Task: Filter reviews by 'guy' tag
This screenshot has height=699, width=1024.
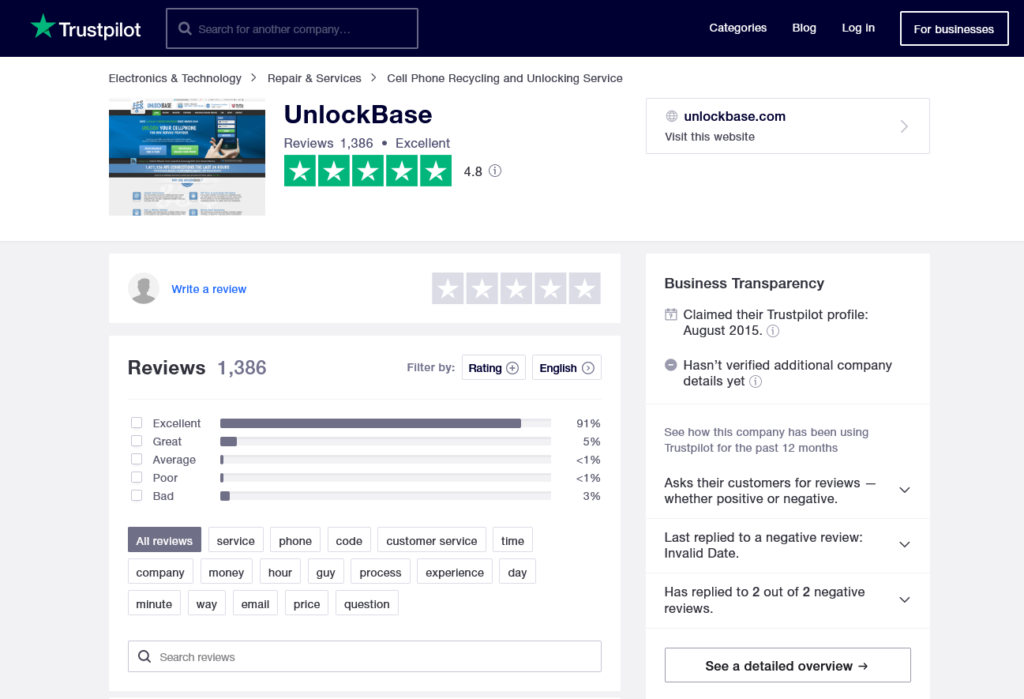Action: 326,572
